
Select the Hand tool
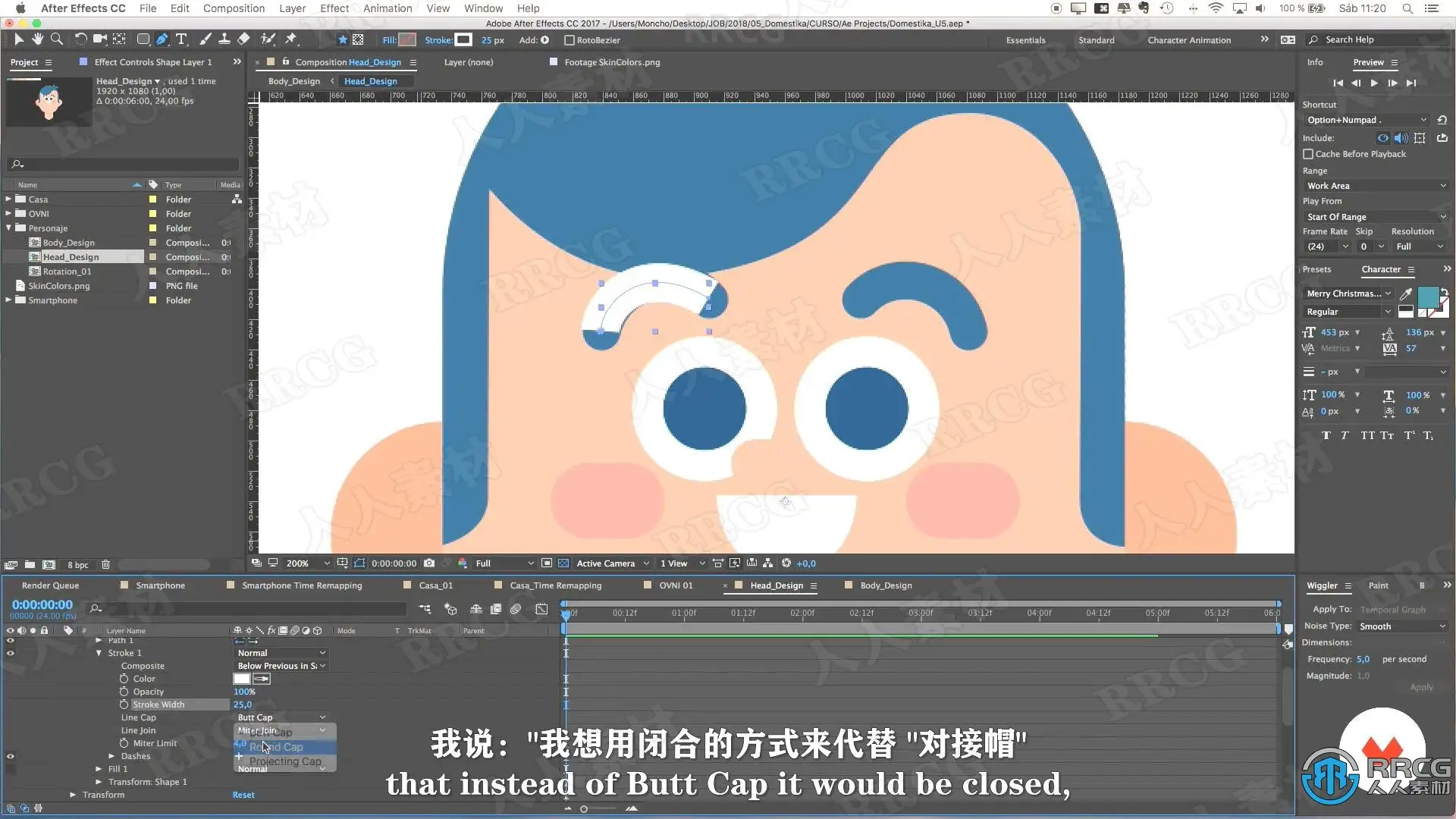click(37, 39)
